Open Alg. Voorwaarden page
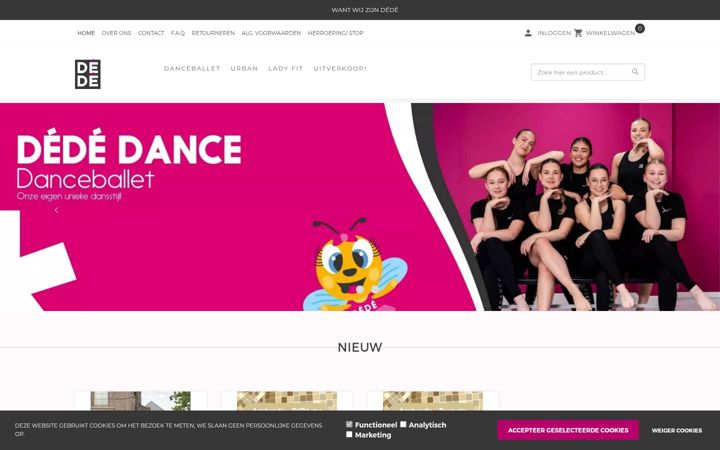 pyautogui.click(x=271, y=33)
